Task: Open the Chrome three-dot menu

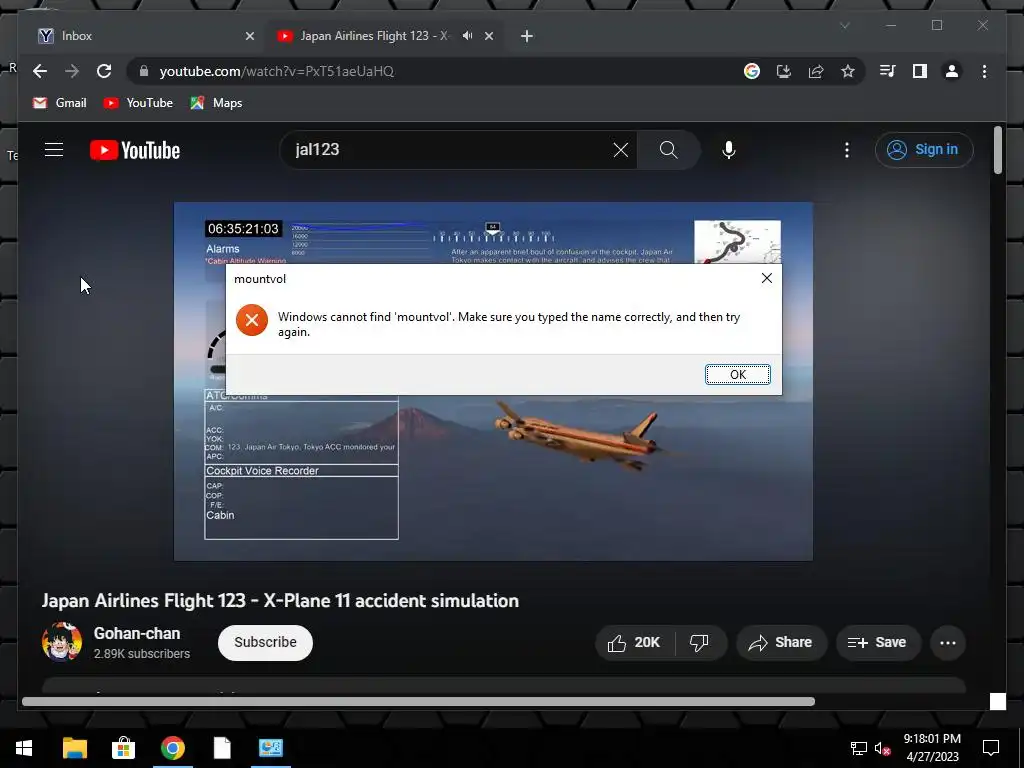Action: [x=984, y=71]
